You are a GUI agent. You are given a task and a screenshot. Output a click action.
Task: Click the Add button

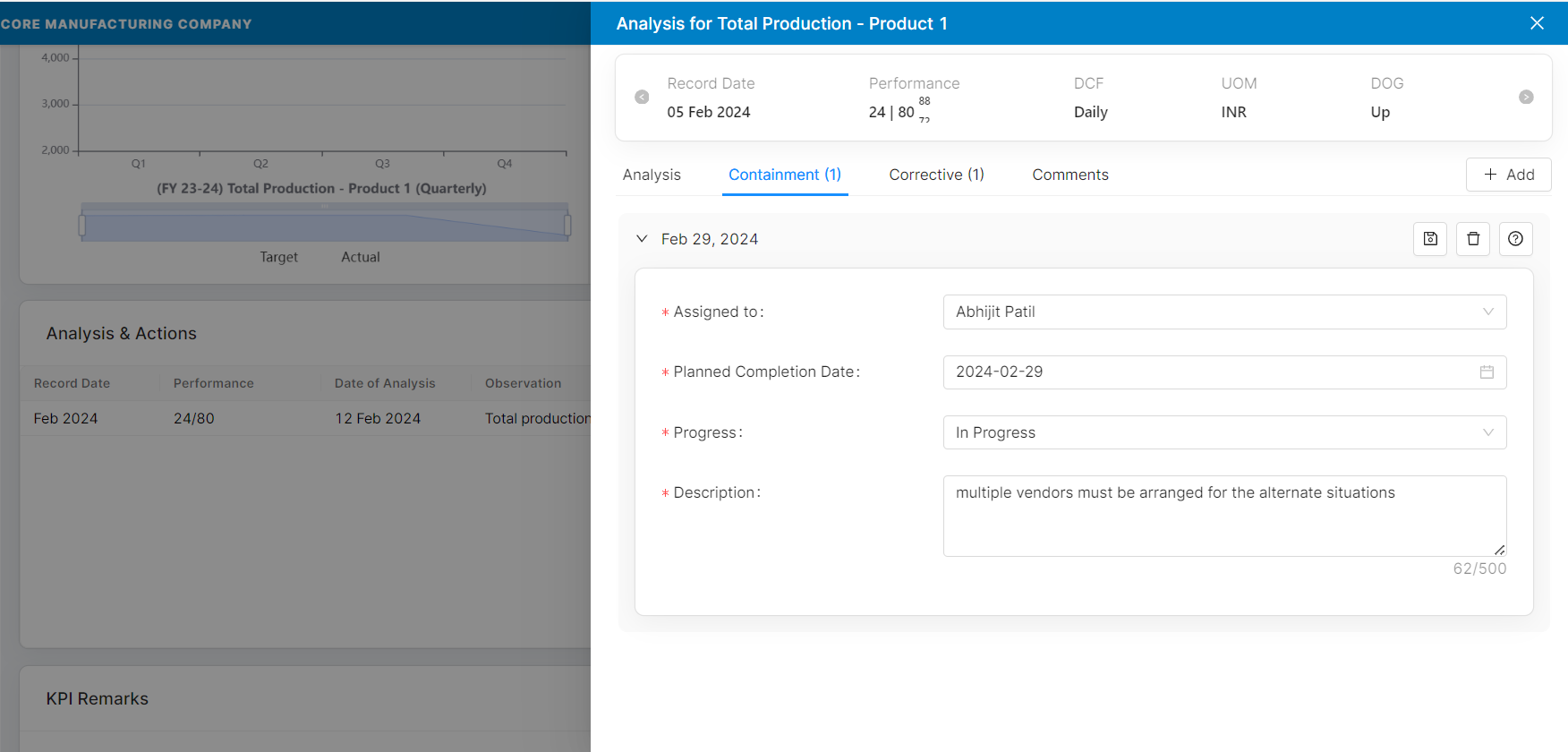point(1509,175)
